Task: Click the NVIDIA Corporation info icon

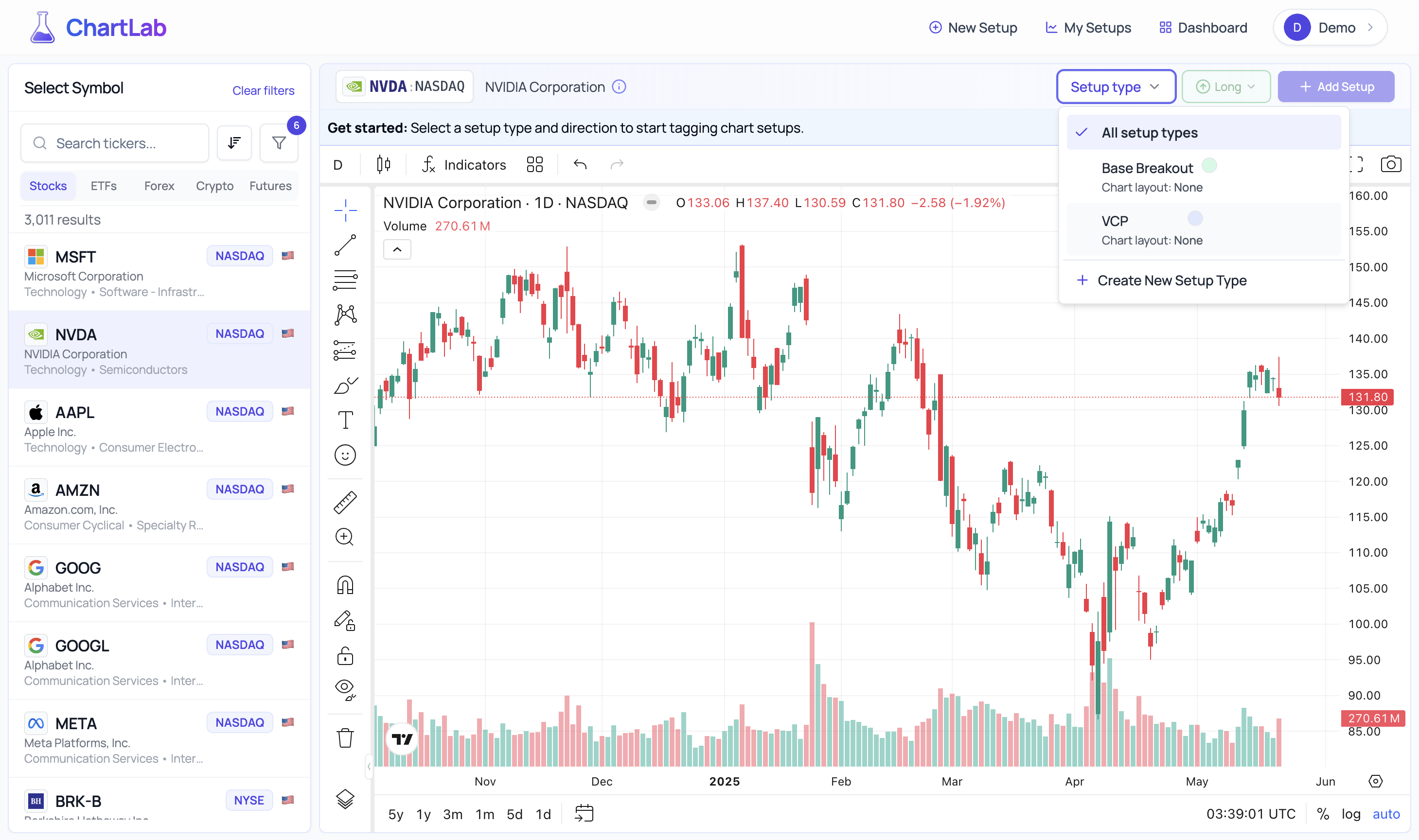Action: 620,87
